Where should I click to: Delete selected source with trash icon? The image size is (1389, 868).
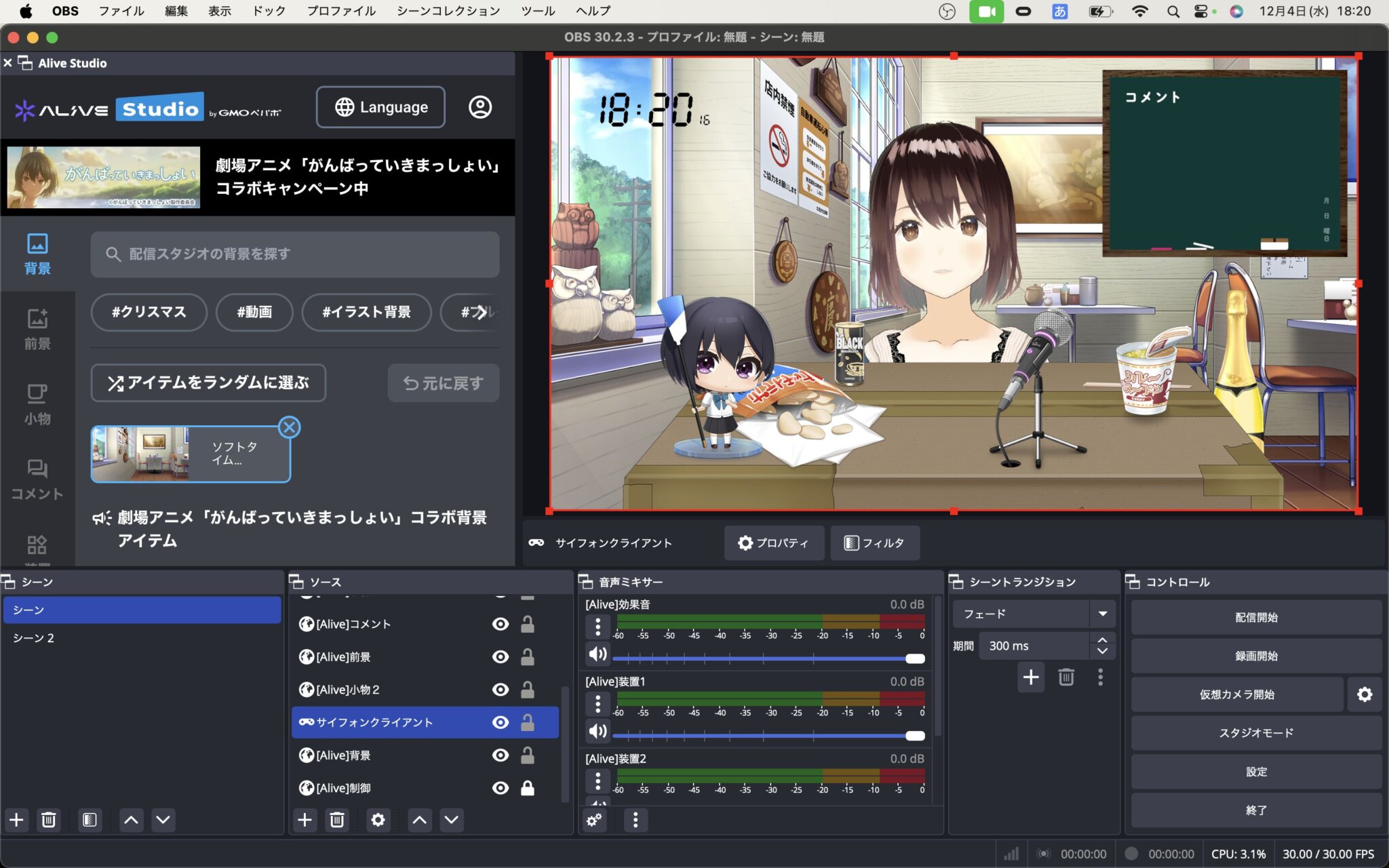coord(337,820)
